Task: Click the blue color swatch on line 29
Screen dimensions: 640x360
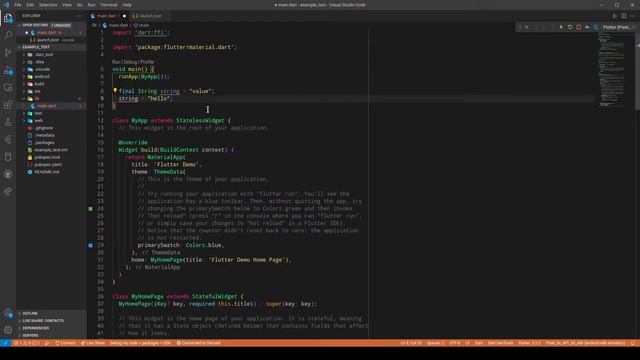Action: pyautogui.click(x=91, y=245)
